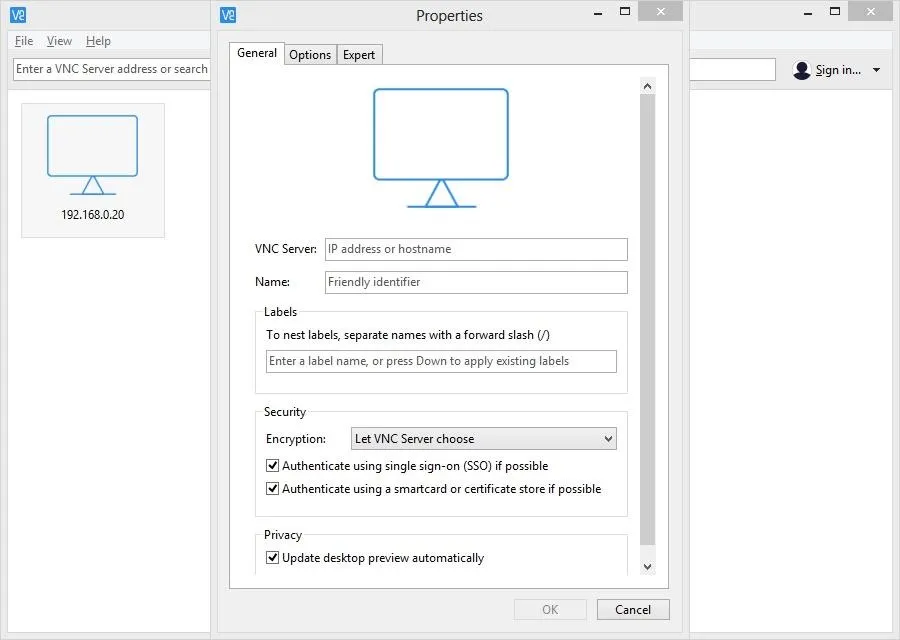The image size is (900, 640).
Task: Minimize the main VNC Viewer window
Action: (808, 11)
